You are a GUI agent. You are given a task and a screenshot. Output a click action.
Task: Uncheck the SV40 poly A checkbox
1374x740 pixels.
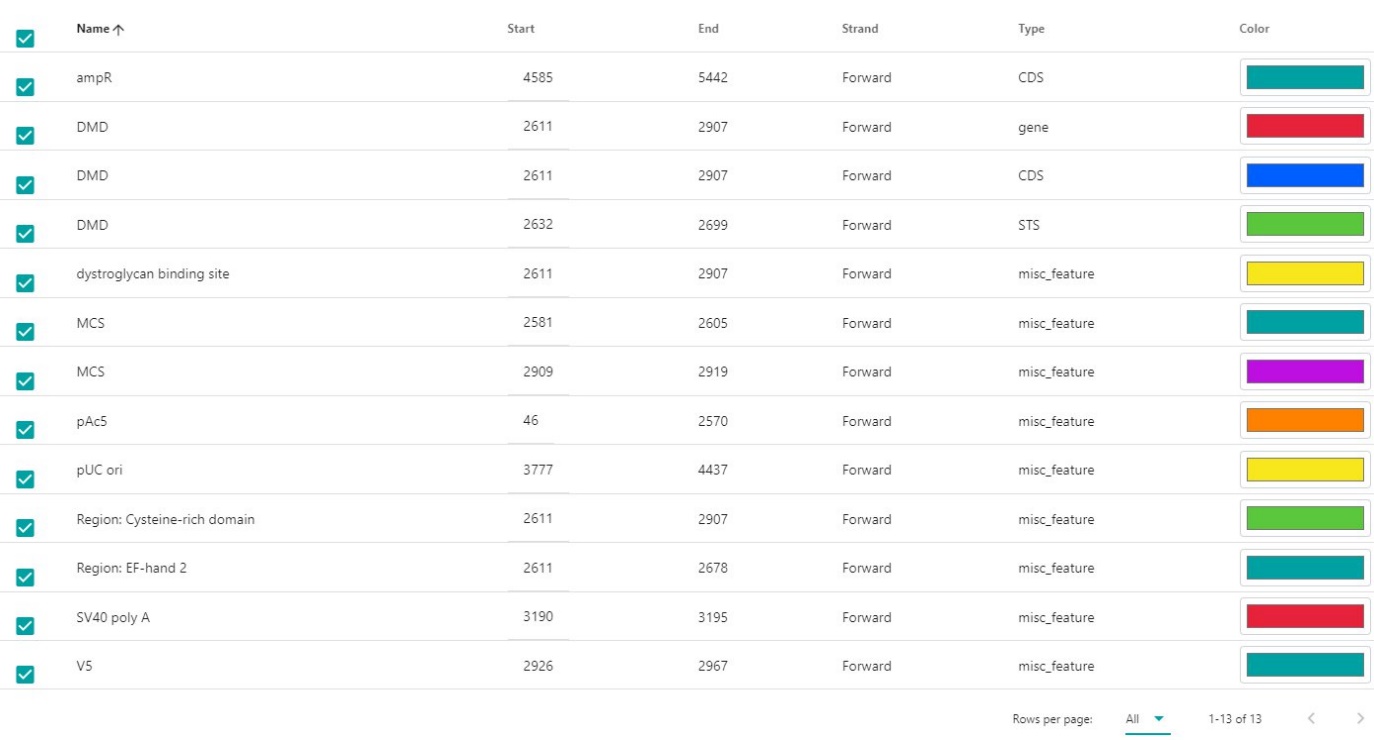pyautogui.click(x=25, y=626)
